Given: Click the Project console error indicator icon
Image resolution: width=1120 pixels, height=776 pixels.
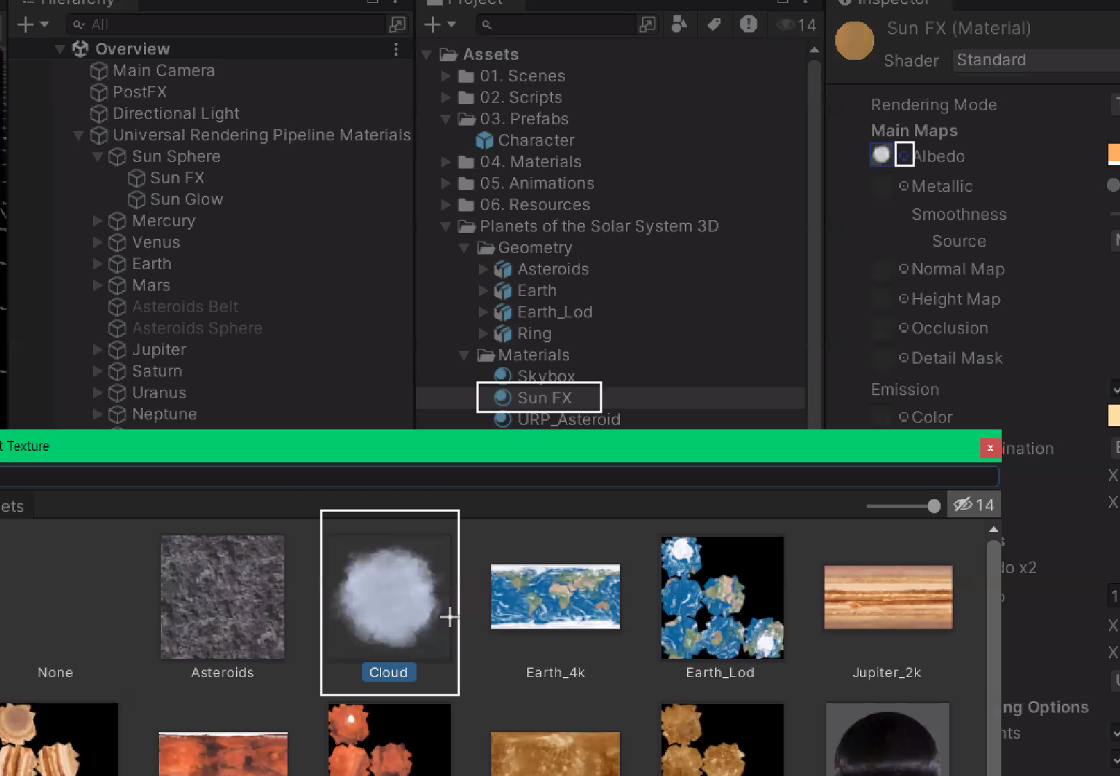Looking at the screenshot, I should tap(749, 24).
